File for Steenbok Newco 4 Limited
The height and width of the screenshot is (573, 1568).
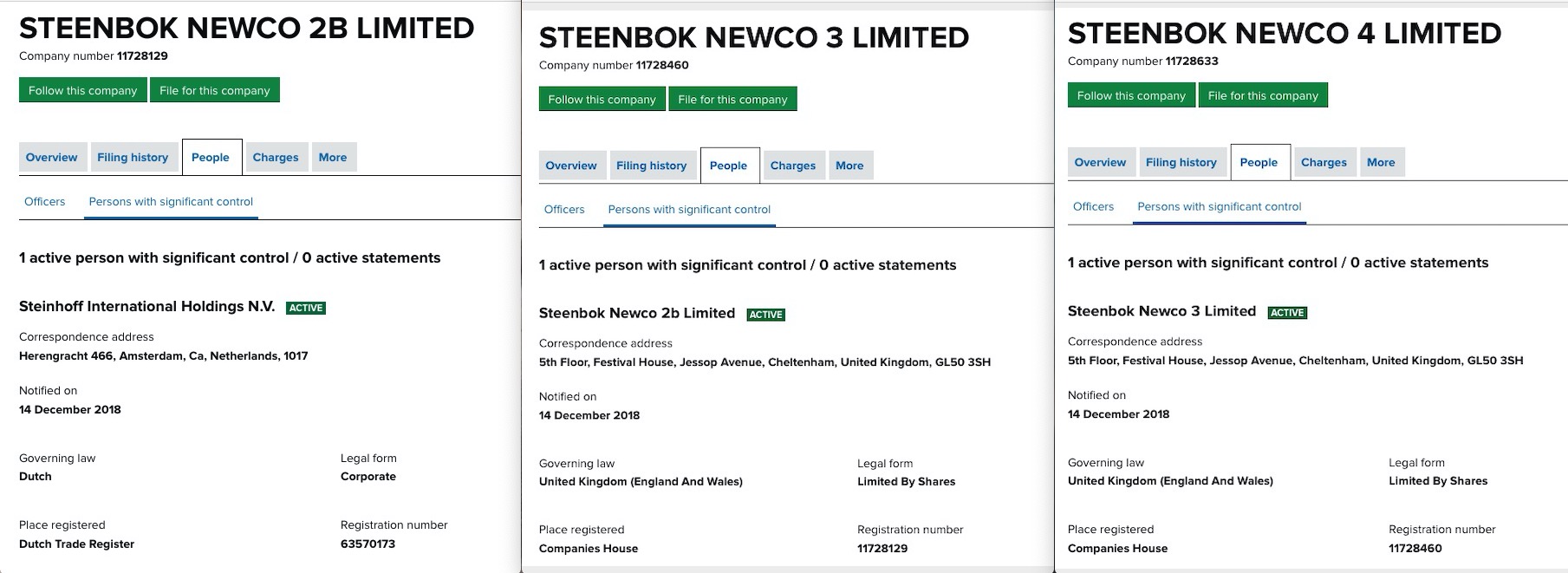[1263, 95]
